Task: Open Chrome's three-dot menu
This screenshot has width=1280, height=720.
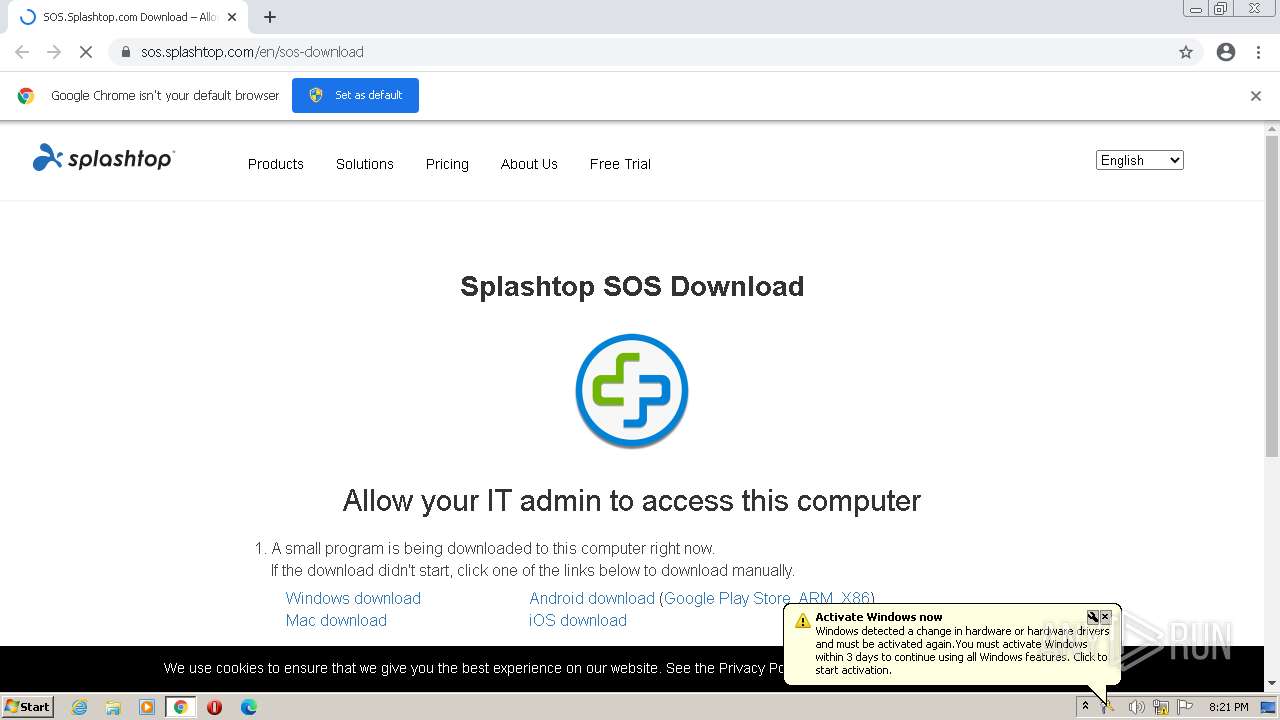Action: [1258, 52]
